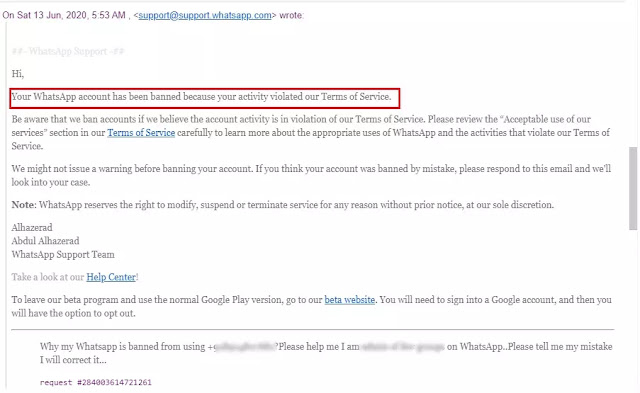Screen dimensions: 640x393
Task: Click the bold 'Note:' label
Action: (24, 204)
